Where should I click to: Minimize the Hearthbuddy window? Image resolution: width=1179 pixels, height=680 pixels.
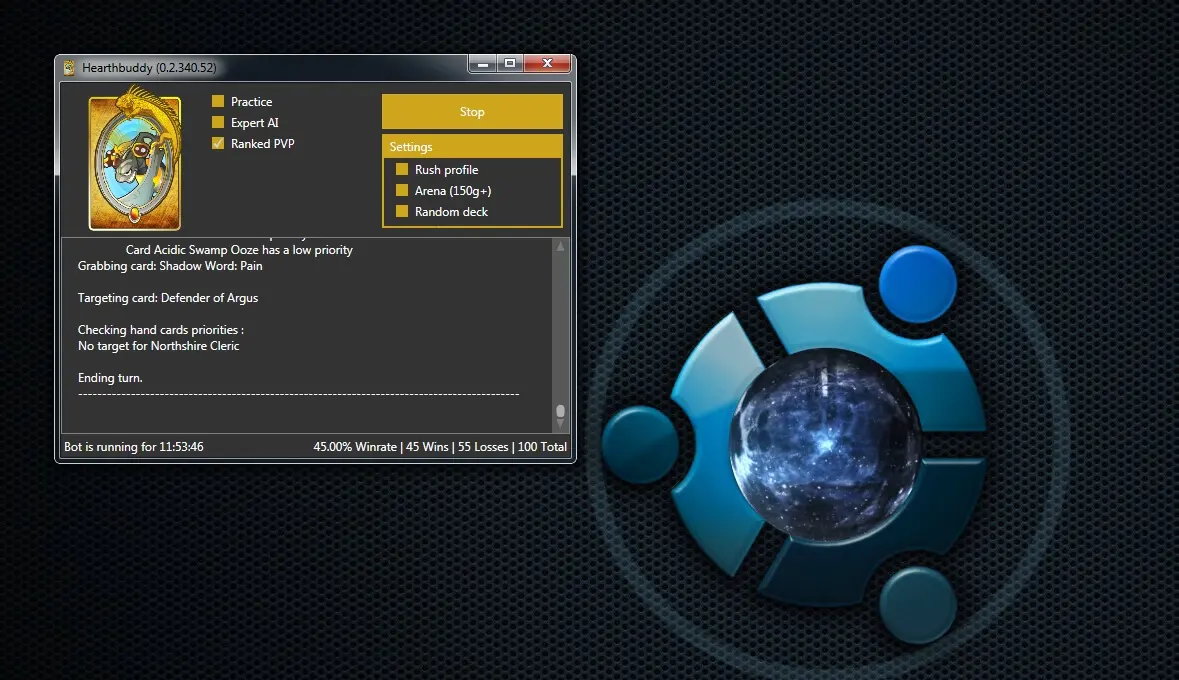pyautogui.click(x=483, y=64)
